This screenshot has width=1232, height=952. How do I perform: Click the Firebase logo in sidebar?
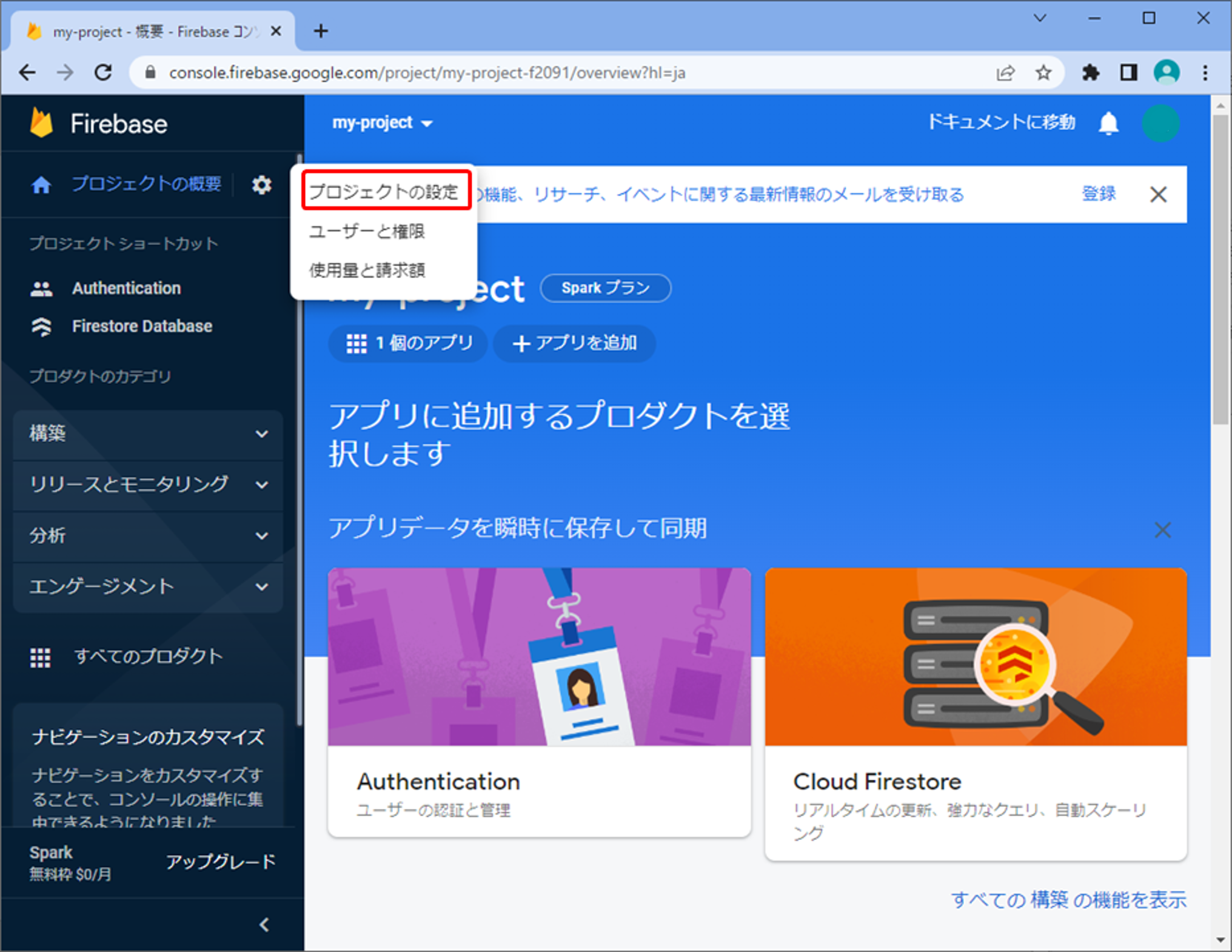coord(99,123)
